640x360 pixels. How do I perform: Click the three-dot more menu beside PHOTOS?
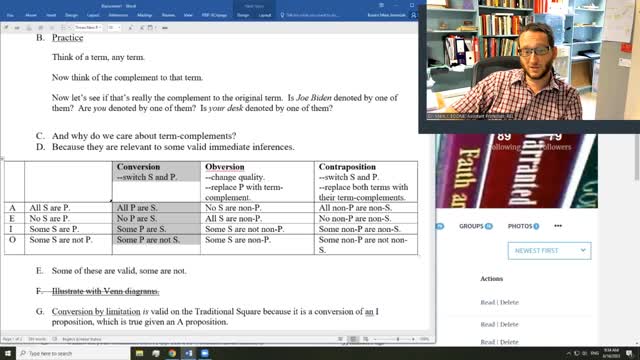point(558,226)
